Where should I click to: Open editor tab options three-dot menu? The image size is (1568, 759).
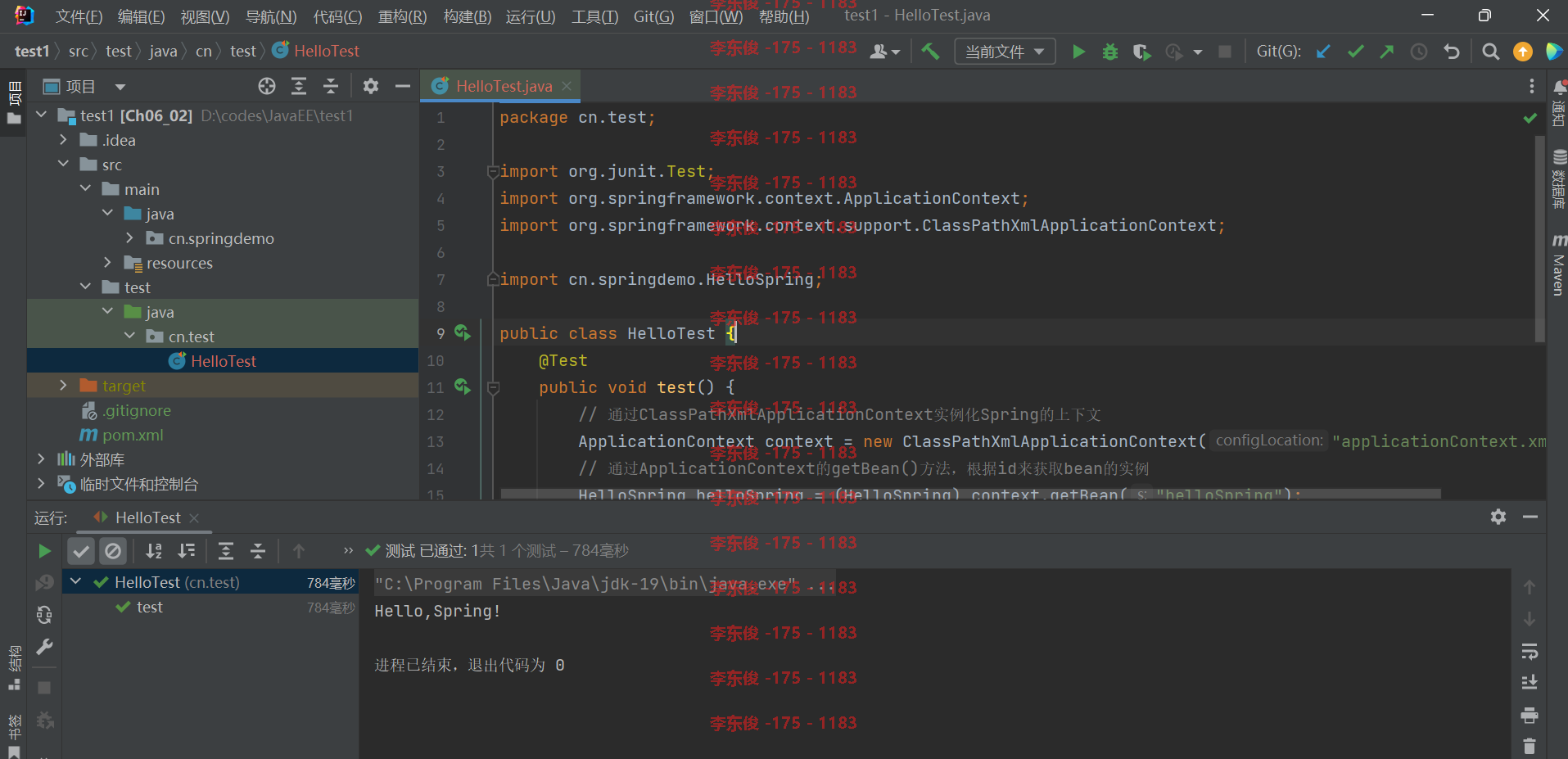(x=1531, y=86)
